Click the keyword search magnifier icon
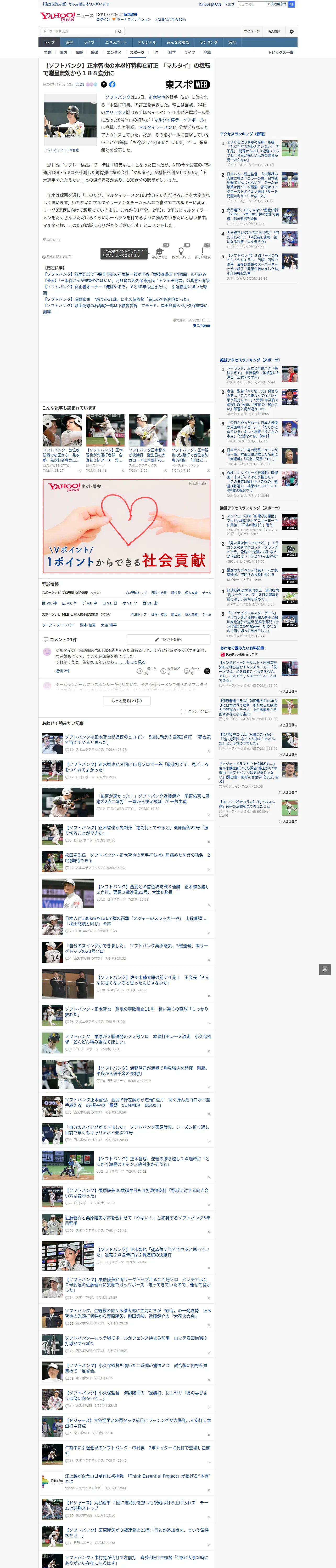This screenshot has height=1568, width=336. (x=120, y=32)
